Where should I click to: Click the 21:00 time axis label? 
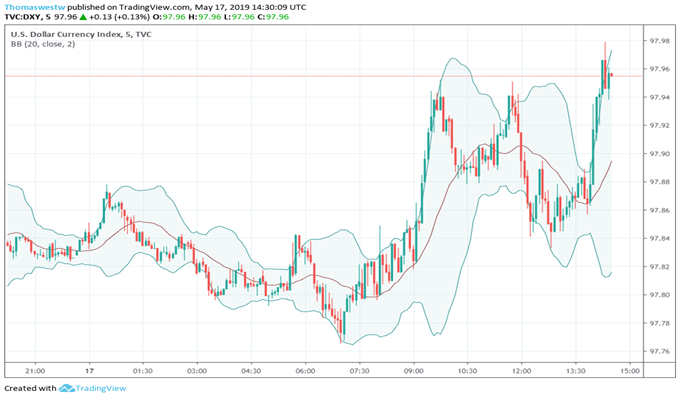[x=35, y=371]
